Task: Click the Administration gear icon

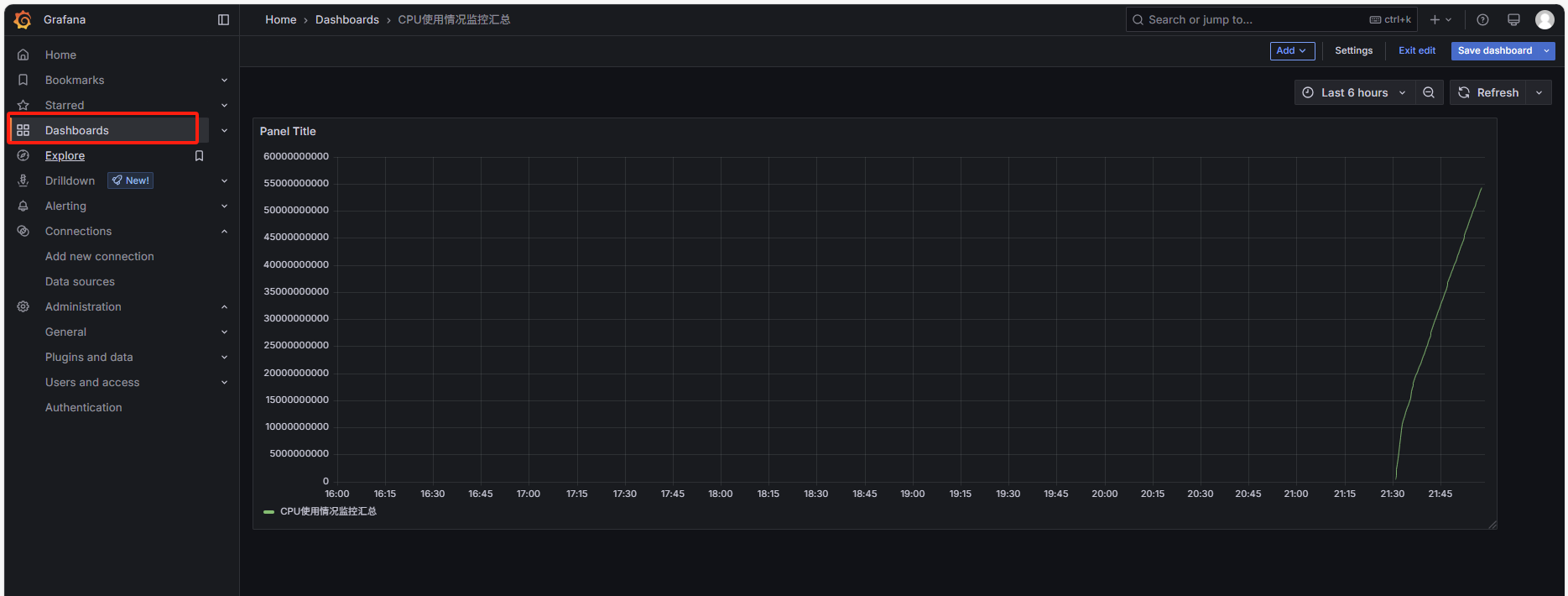Action: (x=23, y=306)
